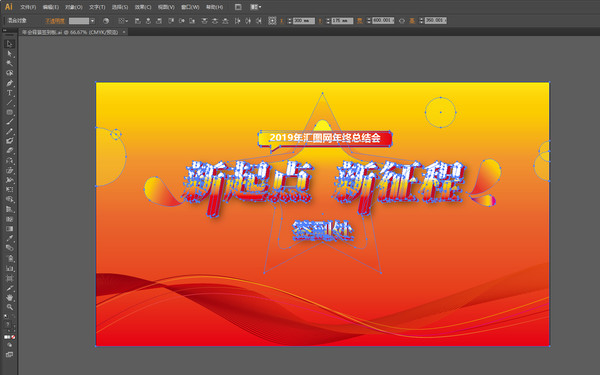
Task: Click vertical distribute top icon
Action: coord(204,21)
